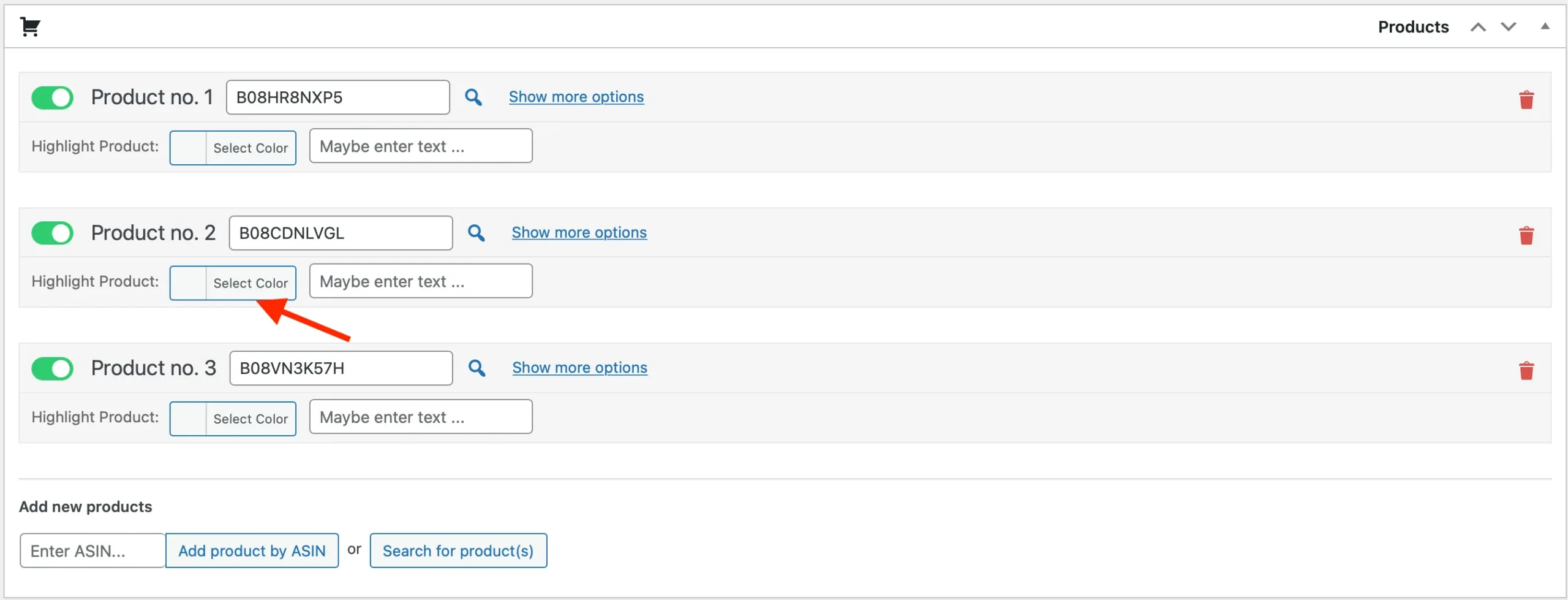Collapse the Products panel triangle
The image size is (1568, 600).
click(1545, 26)
